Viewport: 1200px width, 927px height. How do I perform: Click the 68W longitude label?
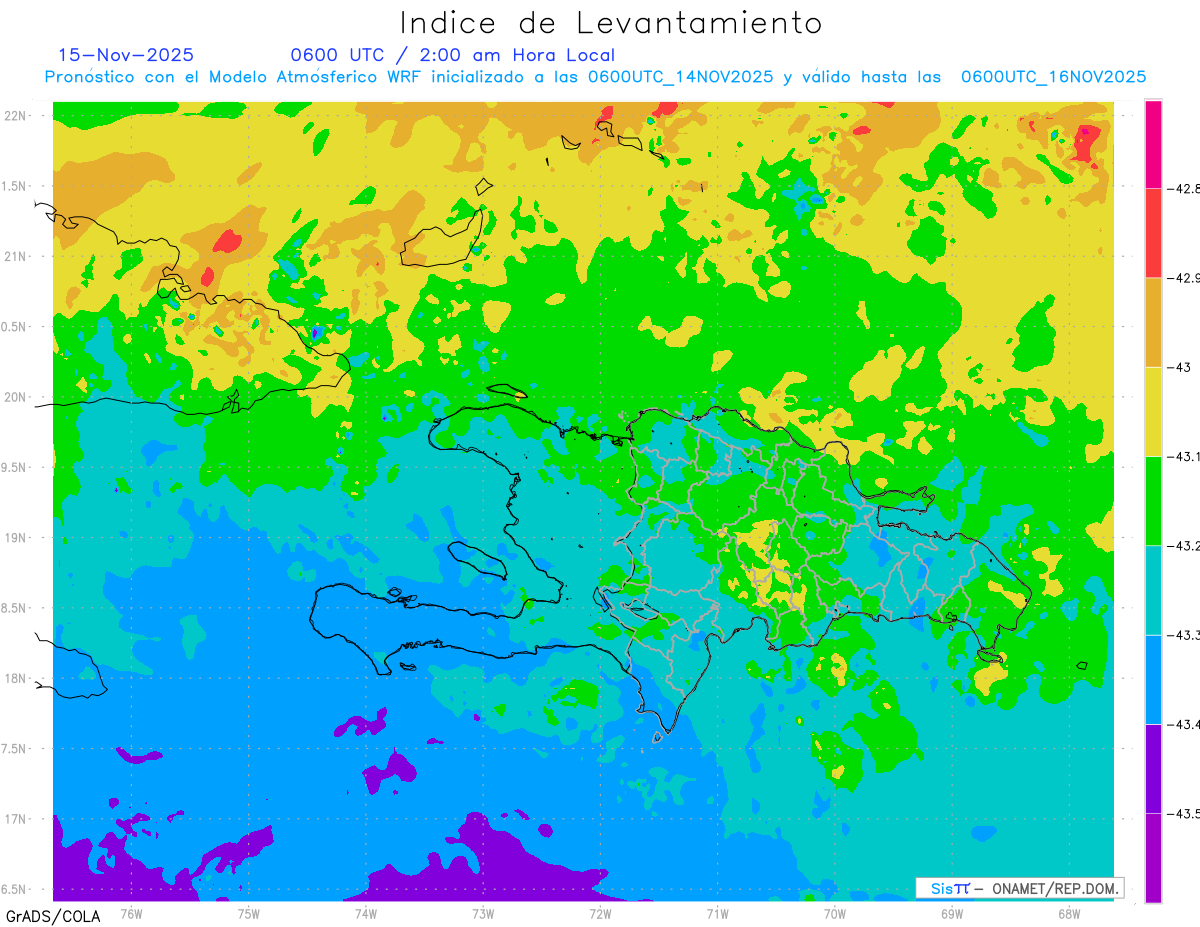[1069, 914]
